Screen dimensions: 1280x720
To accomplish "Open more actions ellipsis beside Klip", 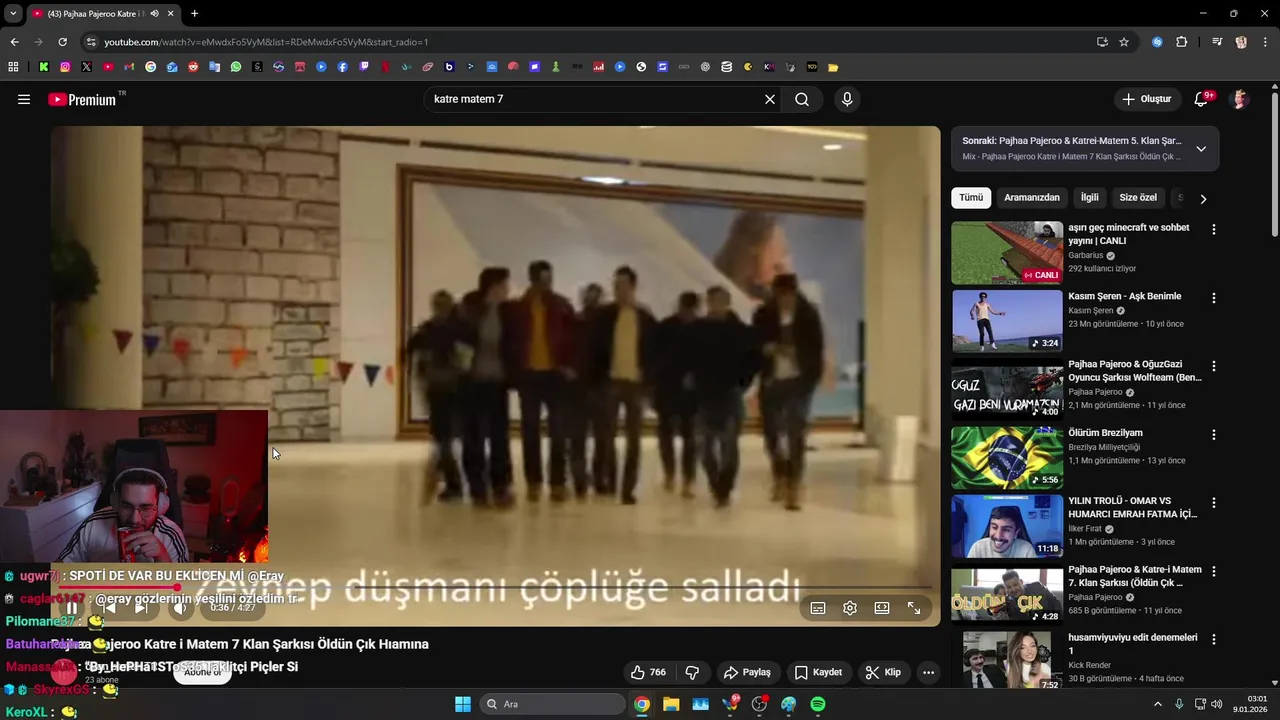I will 928,672.
